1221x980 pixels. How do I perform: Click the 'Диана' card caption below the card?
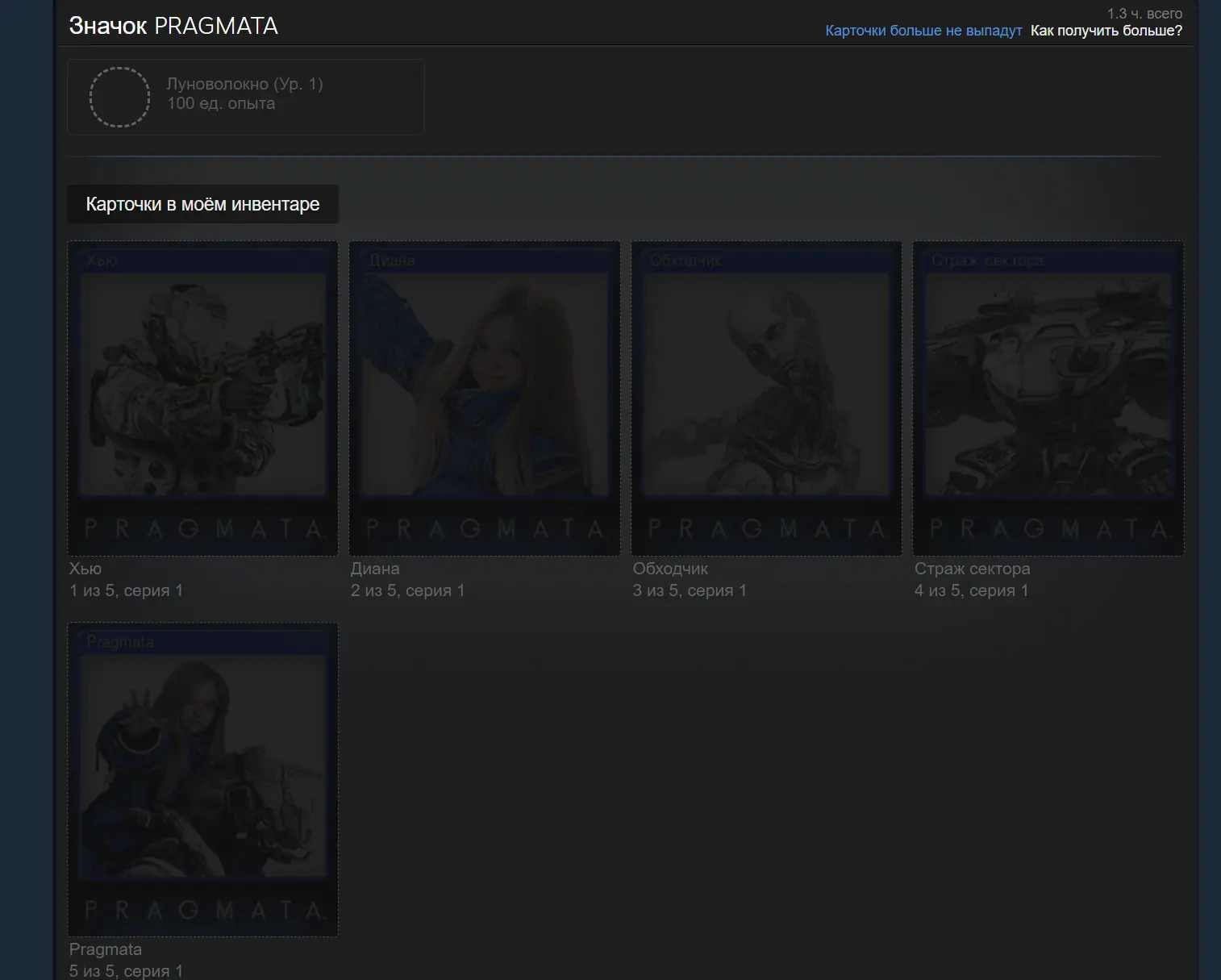click(375, 569)
